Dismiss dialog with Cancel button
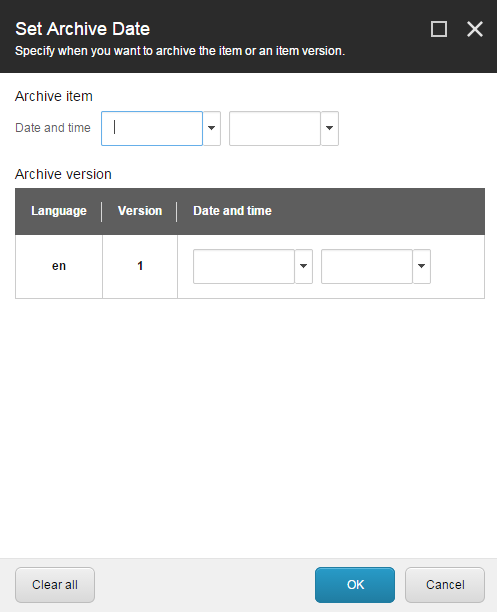 pyautogui.click(x=445, y=585)
